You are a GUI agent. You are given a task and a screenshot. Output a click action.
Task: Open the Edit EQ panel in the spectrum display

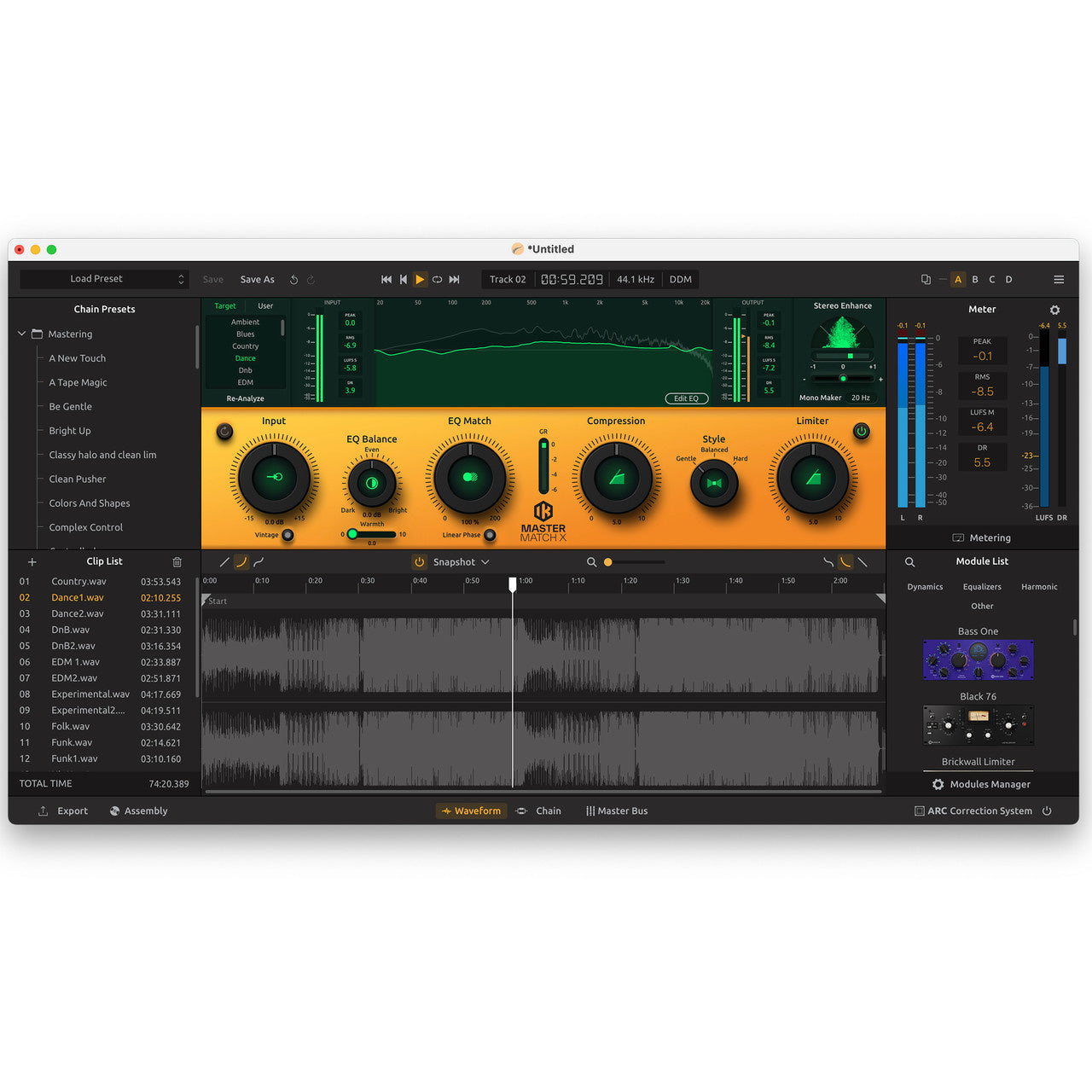pyautogui.click(x=686, y=398)
